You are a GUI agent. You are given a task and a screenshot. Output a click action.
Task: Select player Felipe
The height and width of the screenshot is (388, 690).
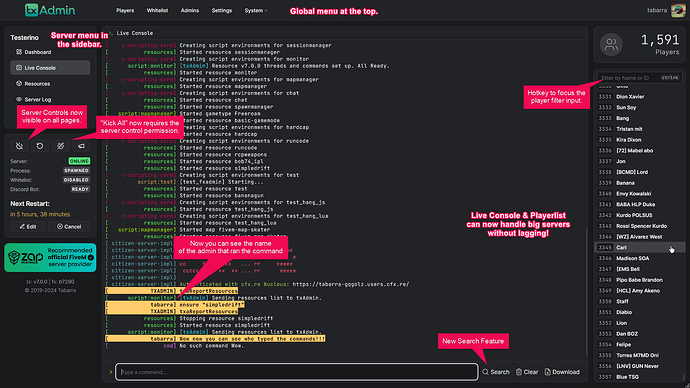coord(639,344)
